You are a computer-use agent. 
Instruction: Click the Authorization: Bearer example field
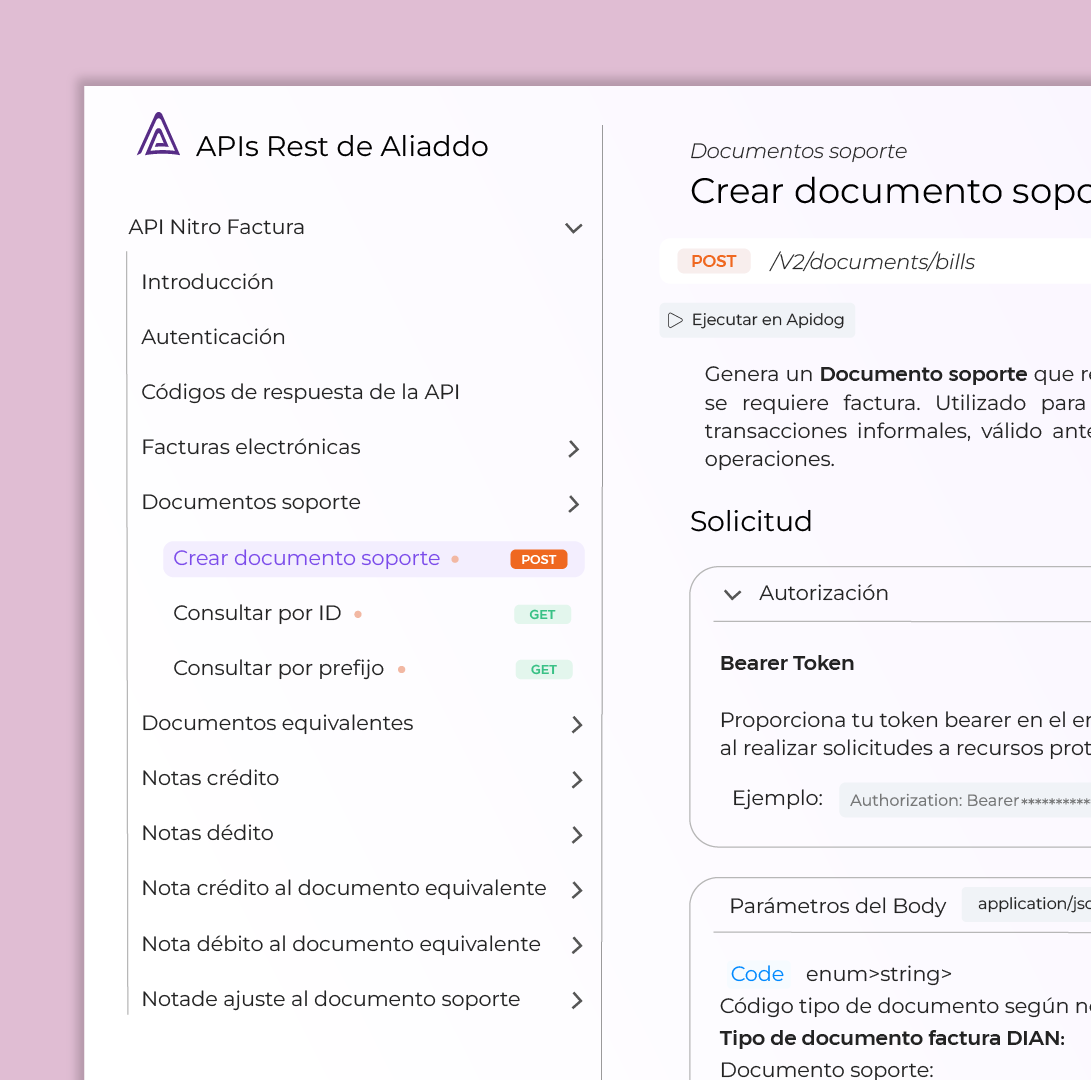point(966,800)
